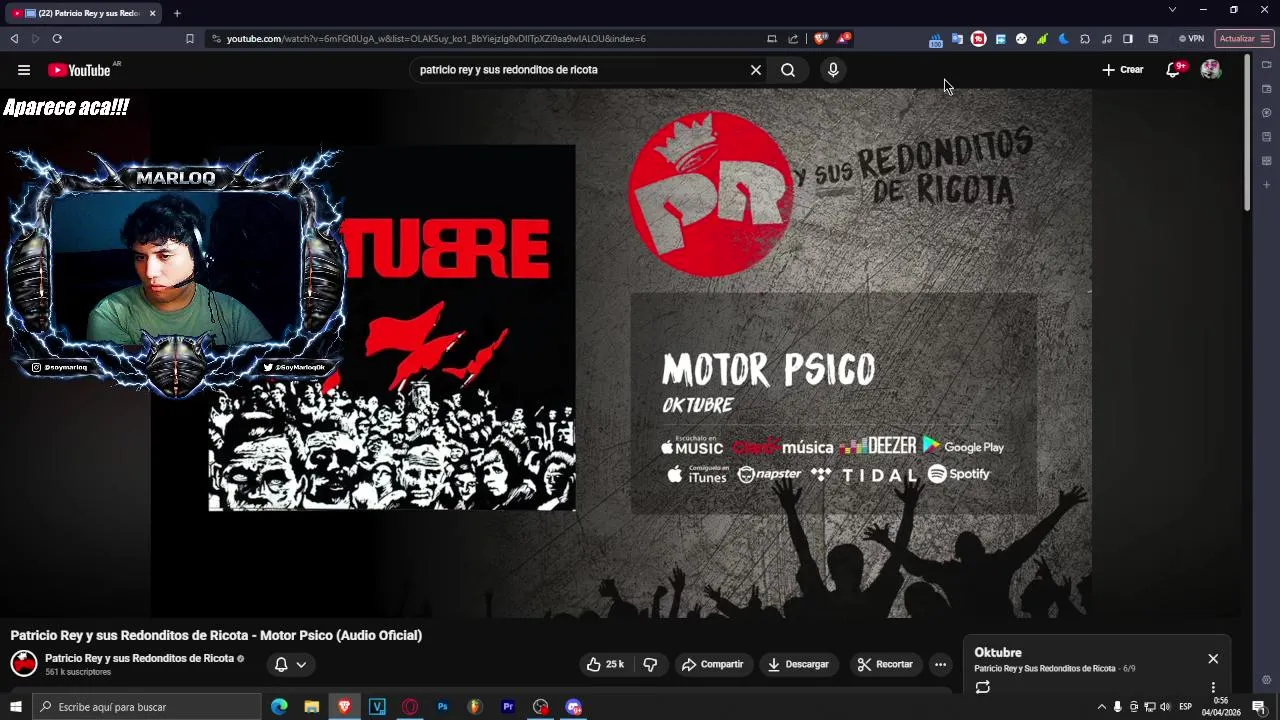Go to the YouTube home logo
This screenshot has height=720, width=1280.
[x=79, y=70]
